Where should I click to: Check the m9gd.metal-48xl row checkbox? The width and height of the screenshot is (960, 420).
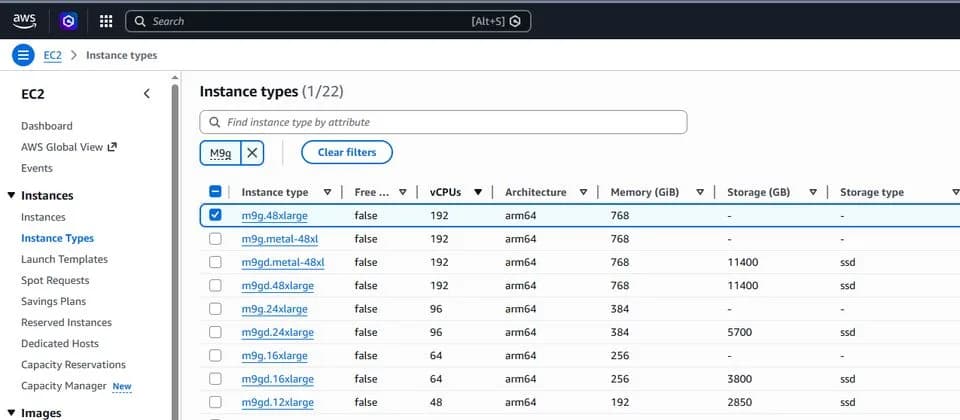pyautogui.click(x=215, y=262)
